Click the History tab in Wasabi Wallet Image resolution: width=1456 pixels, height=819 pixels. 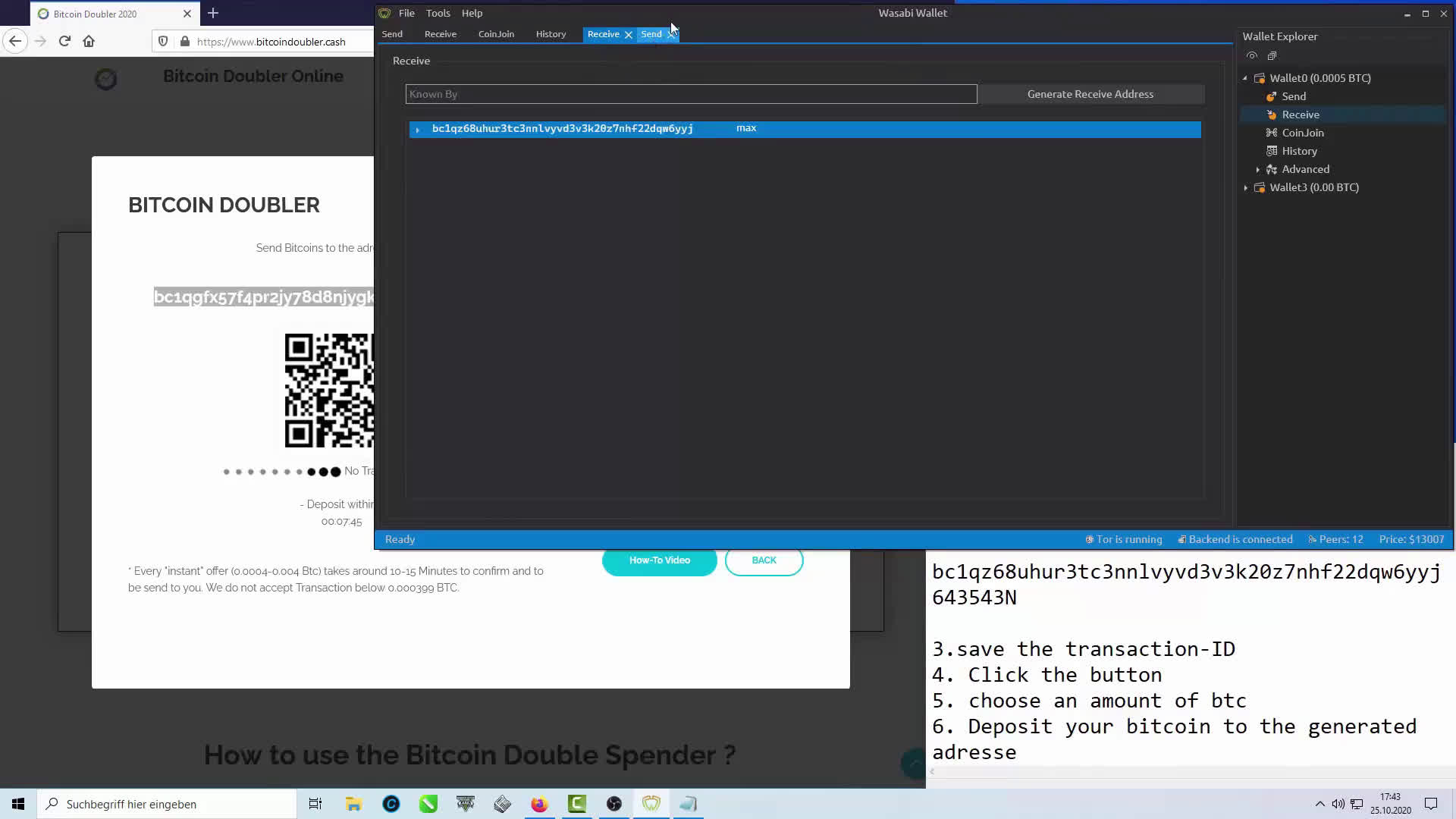(551, 33)
